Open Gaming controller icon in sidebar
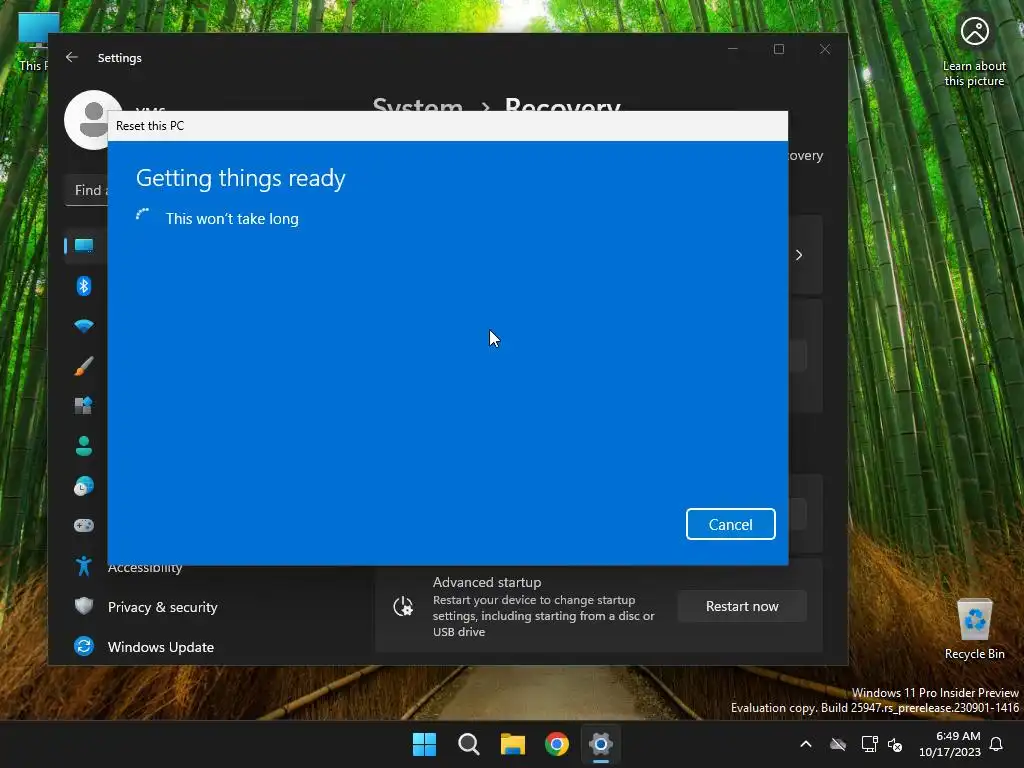Viewport: 1024px width, 768px height. [x=84, y=526]
